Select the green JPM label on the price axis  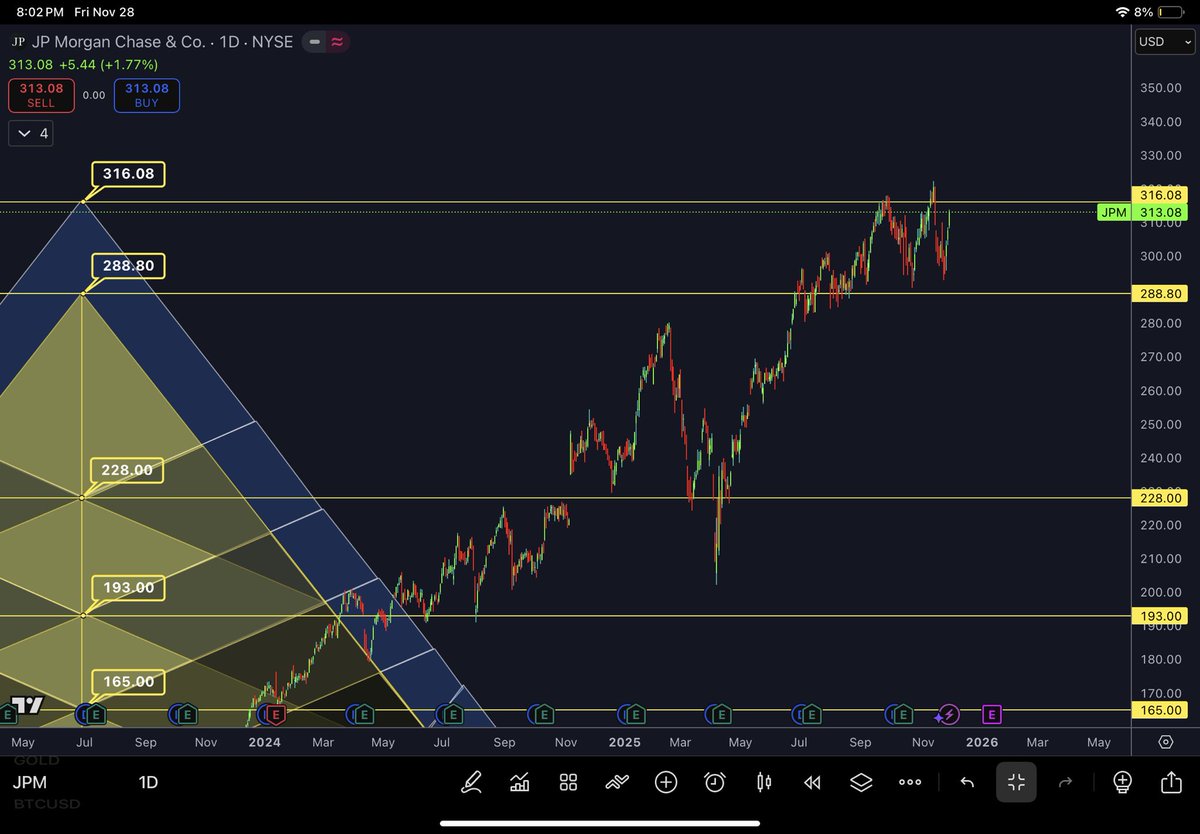coord(1113,212)
